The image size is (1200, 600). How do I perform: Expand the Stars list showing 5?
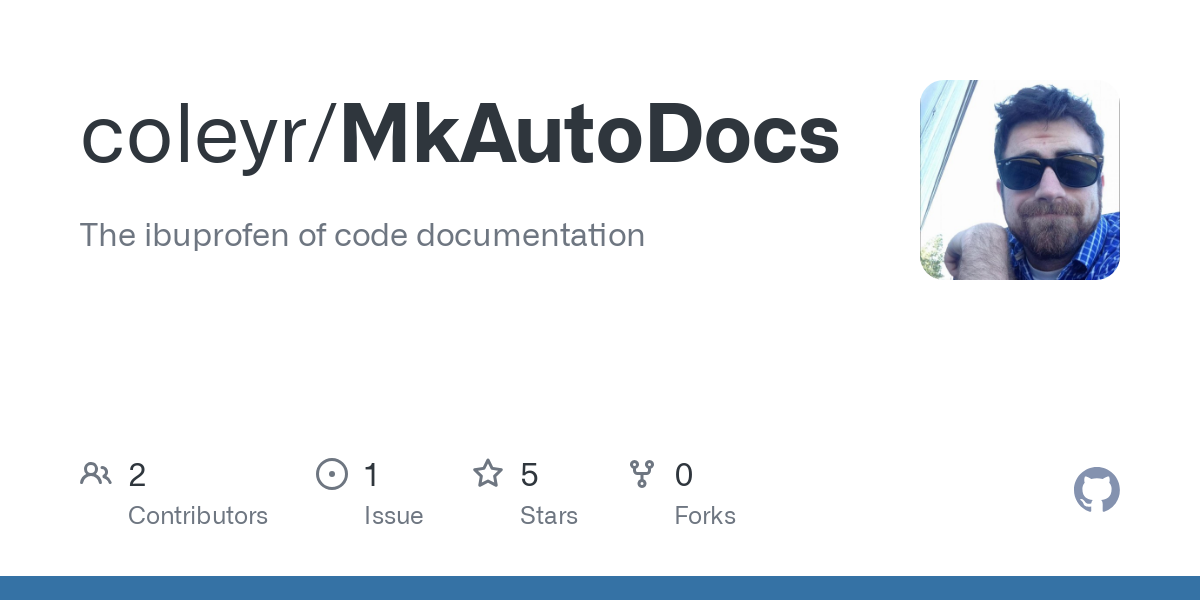[x=529, y=475]
